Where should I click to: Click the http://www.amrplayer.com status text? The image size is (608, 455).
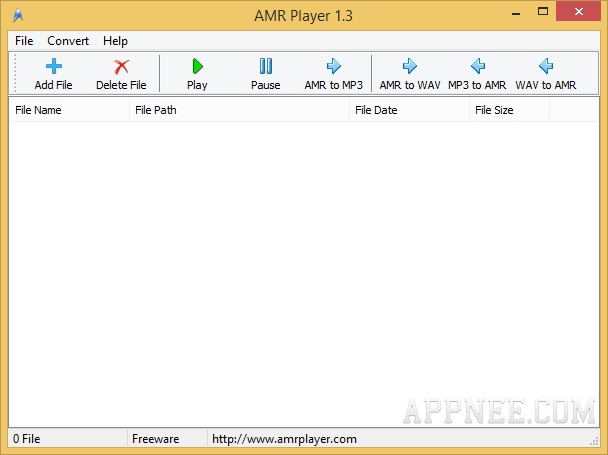click(284, 439)
